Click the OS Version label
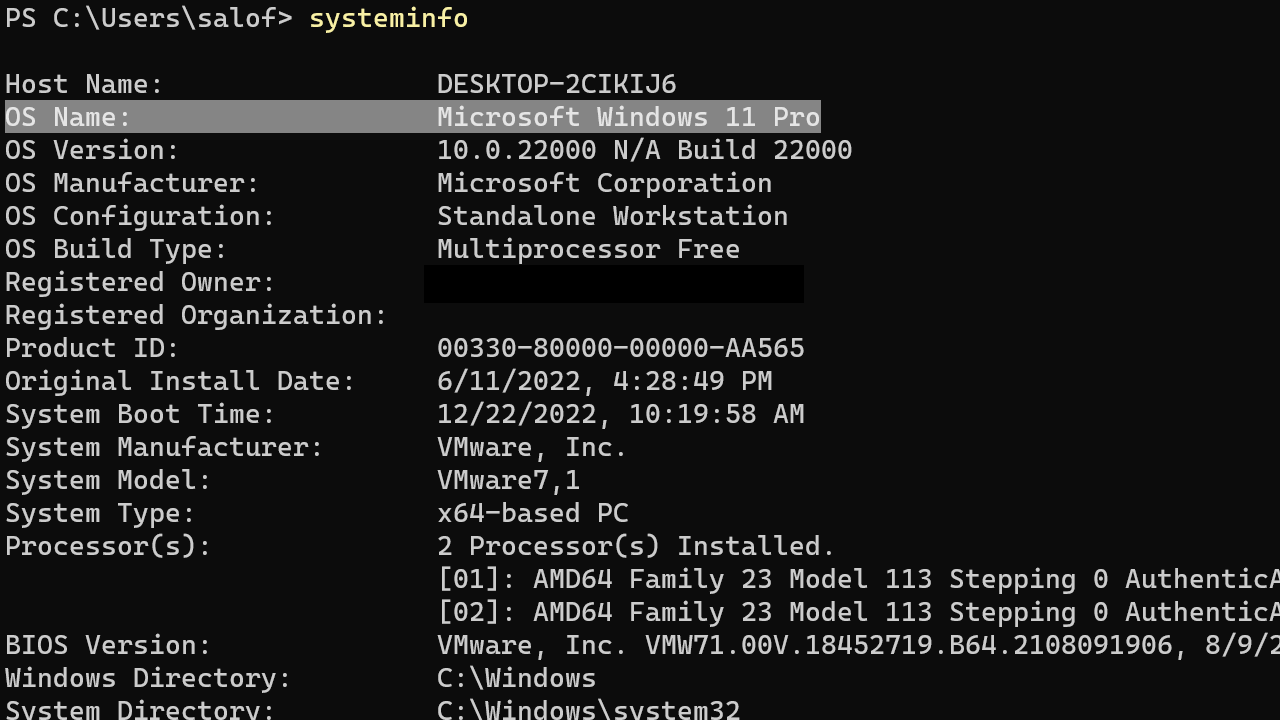Viewport: 1280px width, 720px height. point(90,150)
